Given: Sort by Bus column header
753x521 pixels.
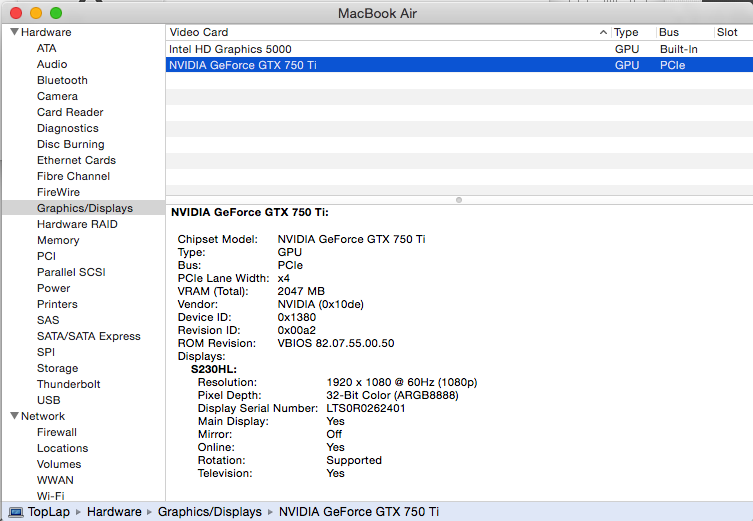Looking at the screenshot, I should (x=669, y=32).
